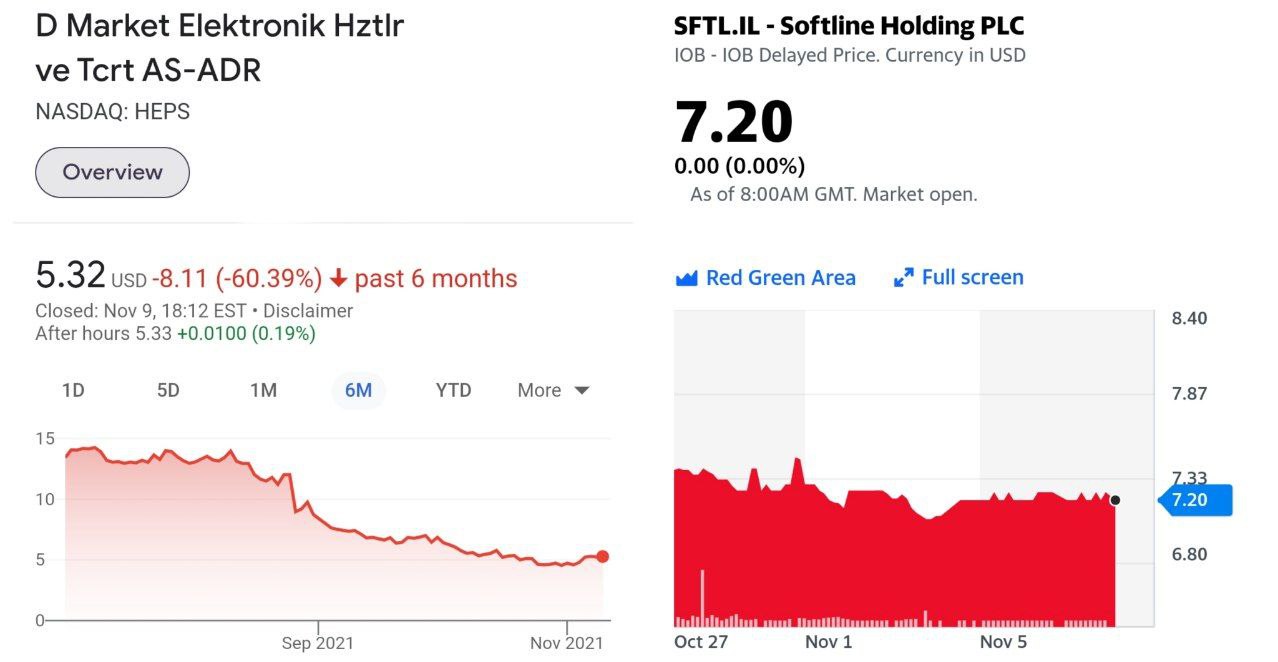Click the black endpoint dot on Softline chart
Viewport: 1278px width, 662px height.
coord(1115,500)
